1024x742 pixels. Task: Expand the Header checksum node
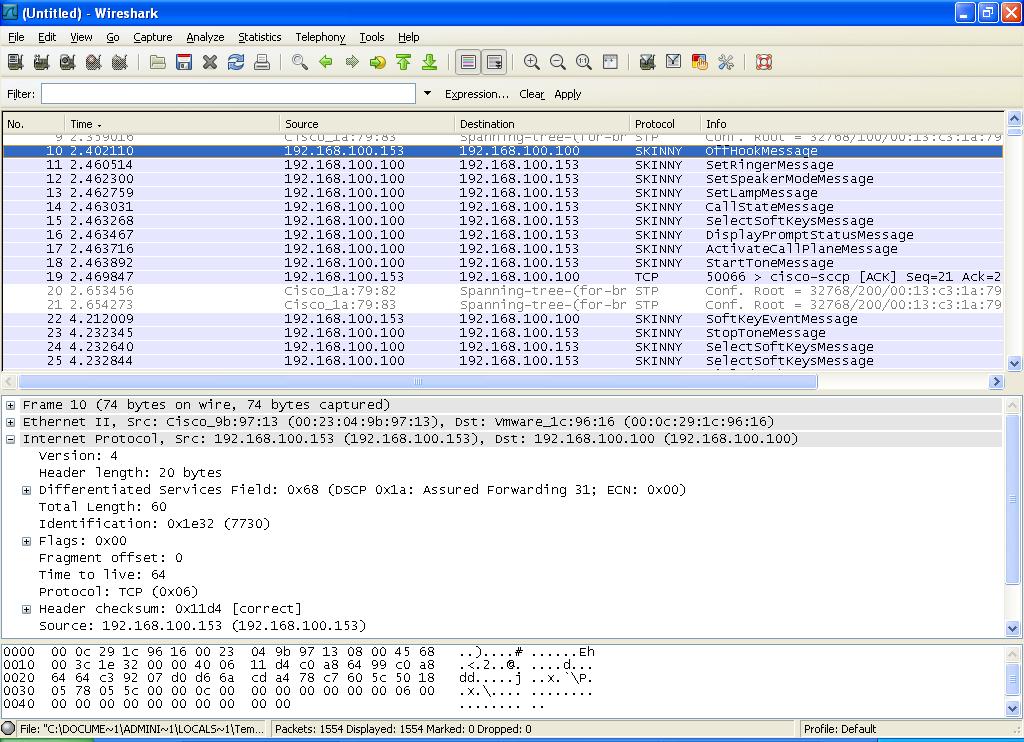tap(27, 609)
